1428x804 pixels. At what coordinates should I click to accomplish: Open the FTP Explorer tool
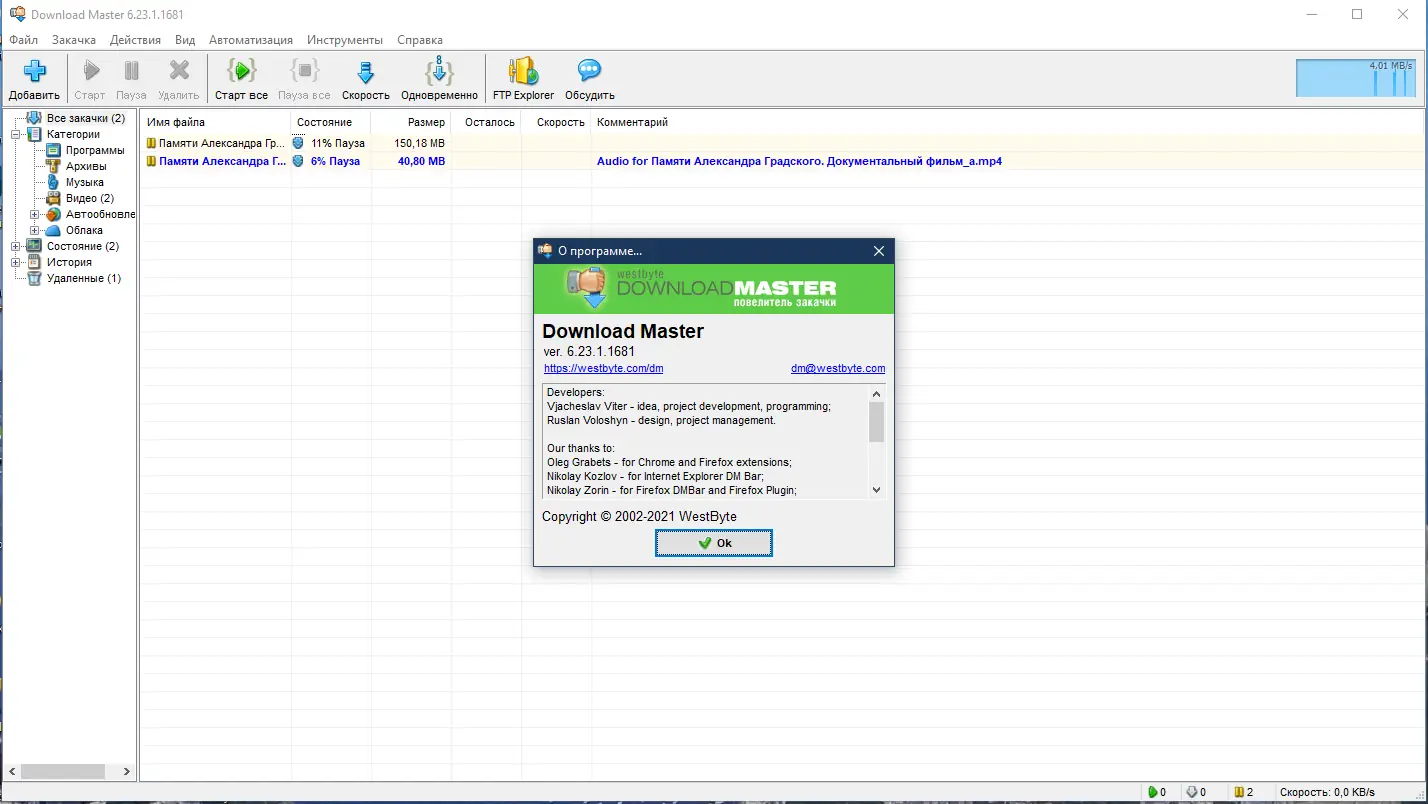[521, 72]
